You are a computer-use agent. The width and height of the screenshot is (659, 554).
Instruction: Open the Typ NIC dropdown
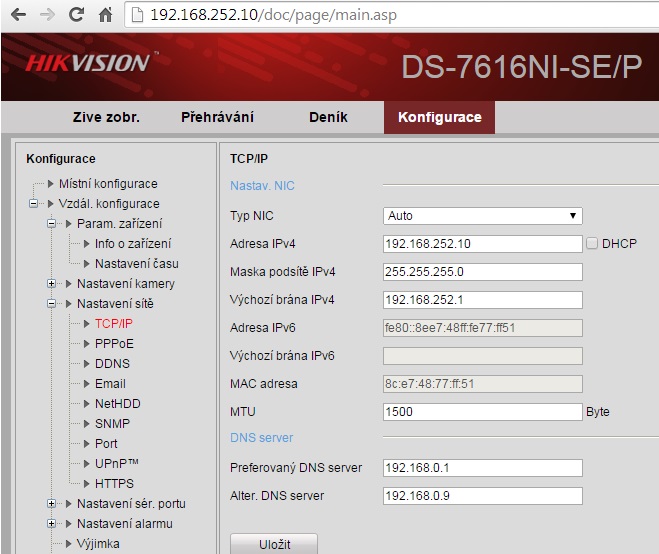(x=482, y=216)
